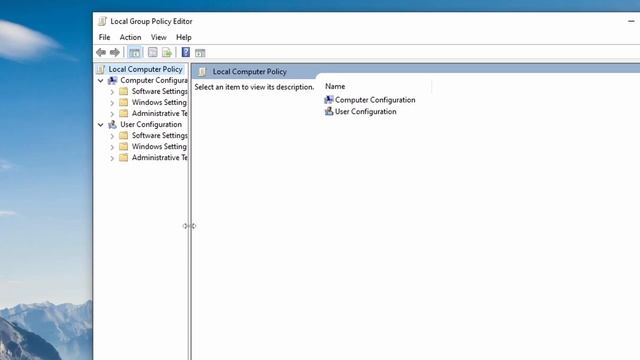640x360 pixels.
Task: Click Local Group Policy Editor title icon
Action: click(x=102, y=21)
